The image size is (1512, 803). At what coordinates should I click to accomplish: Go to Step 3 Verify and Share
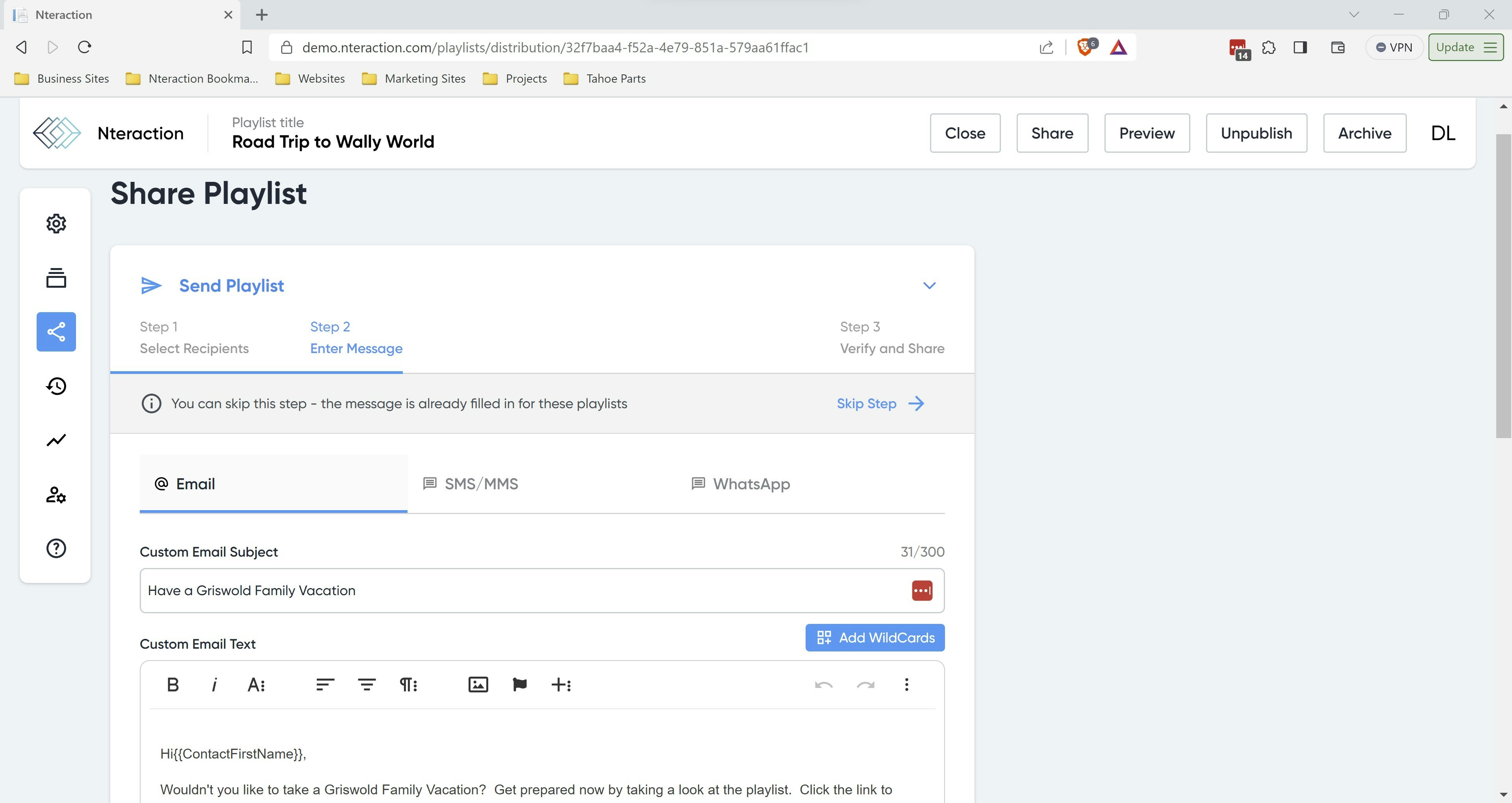892,337
